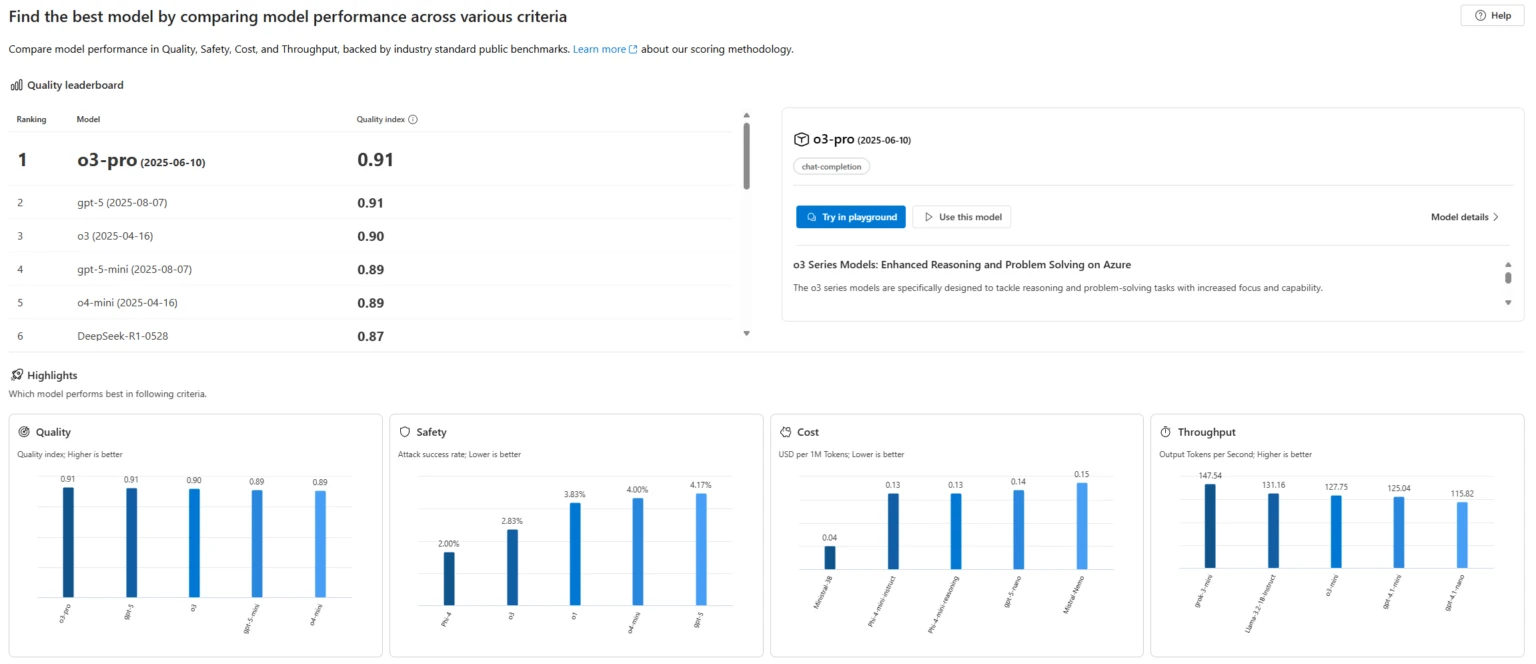Click the chat-completion tag

(x=832, y=167)
